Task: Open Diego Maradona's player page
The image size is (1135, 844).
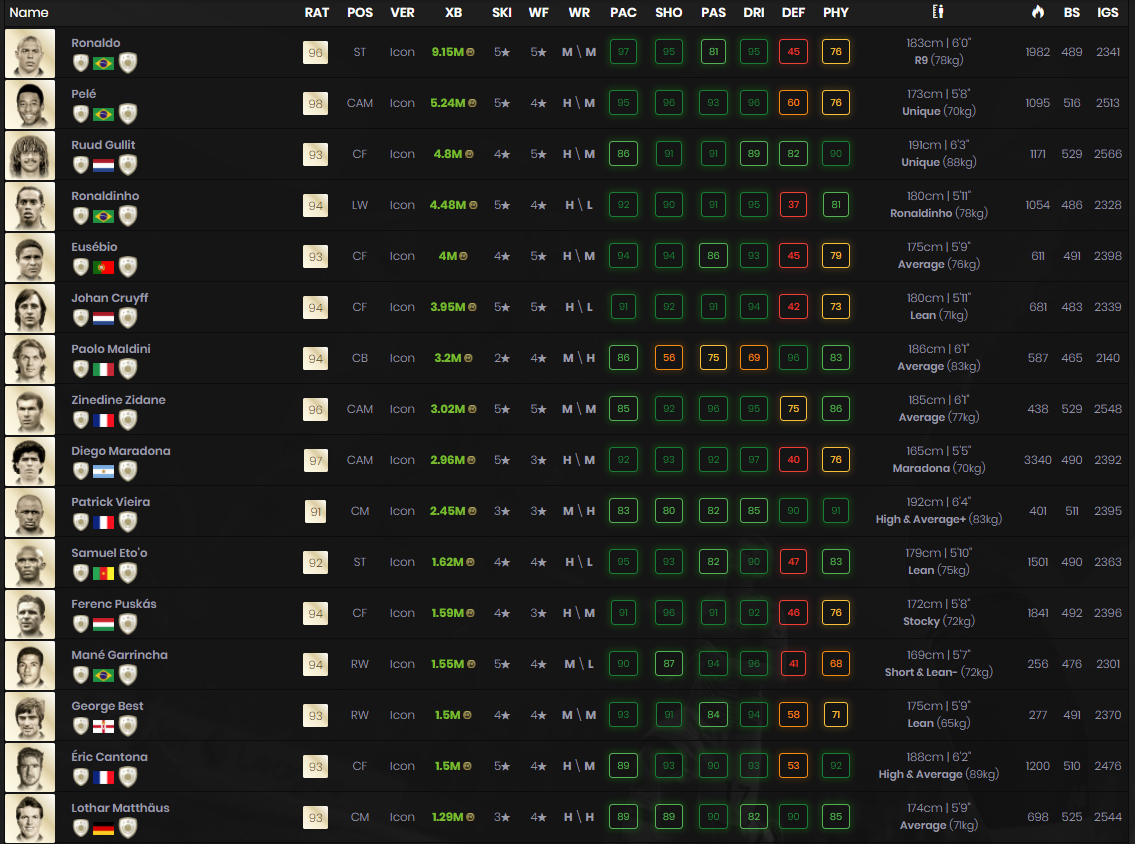Action: (121, 451)
